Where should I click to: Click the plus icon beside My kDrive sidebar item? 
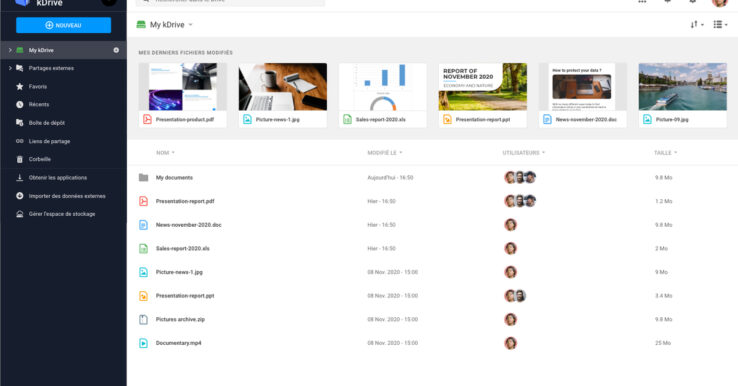[x=116, y=50]
